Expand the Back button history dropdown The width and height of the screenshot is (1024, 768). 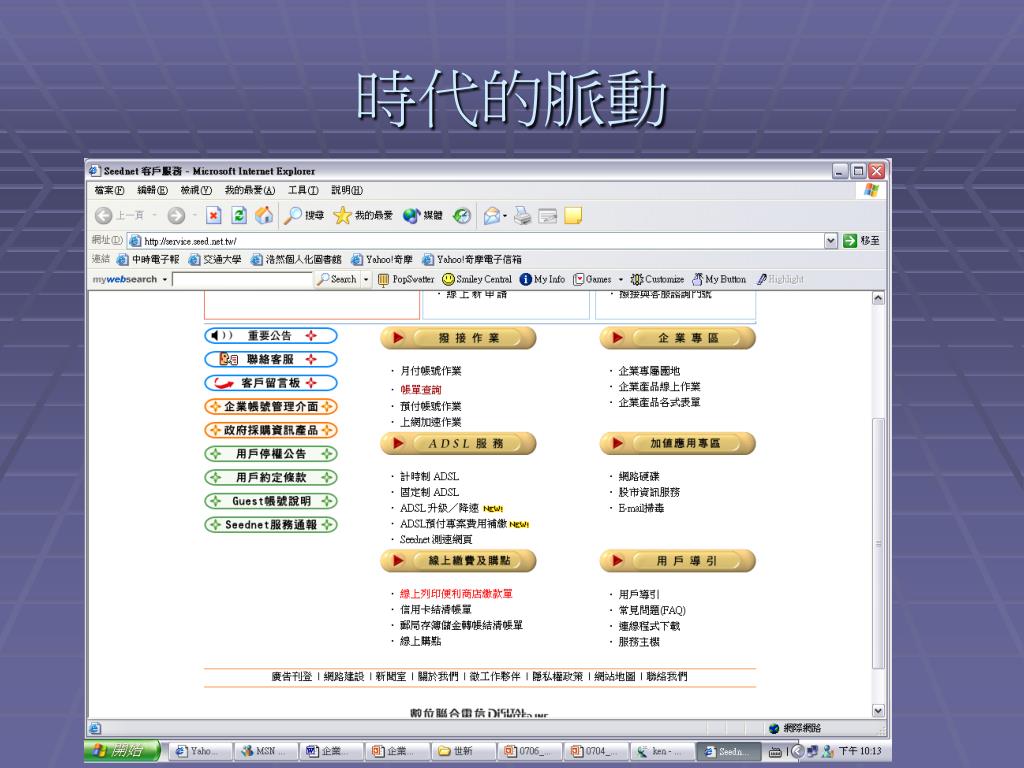click(154, 216)
